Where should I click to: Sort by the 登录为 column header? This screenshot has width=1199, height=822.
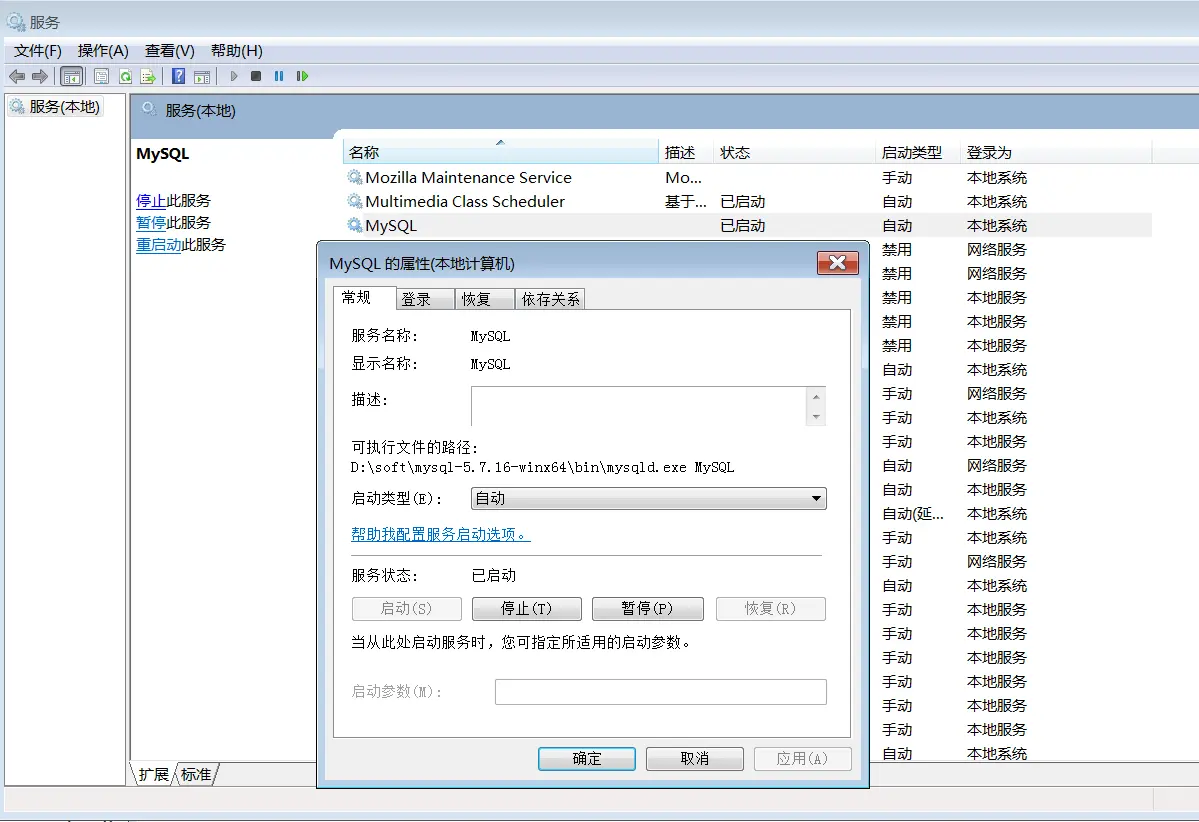[x=1055, y=152]
